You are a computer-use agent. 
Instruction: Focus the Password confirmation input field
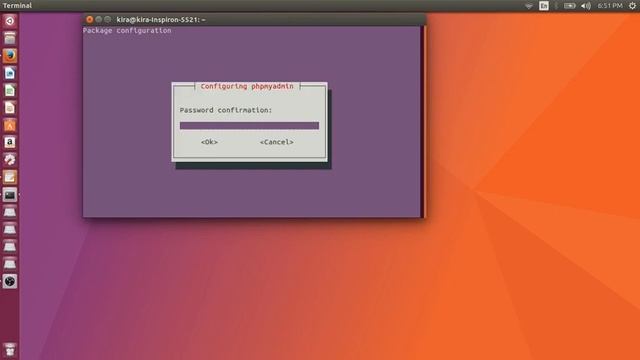pos(249,125)
